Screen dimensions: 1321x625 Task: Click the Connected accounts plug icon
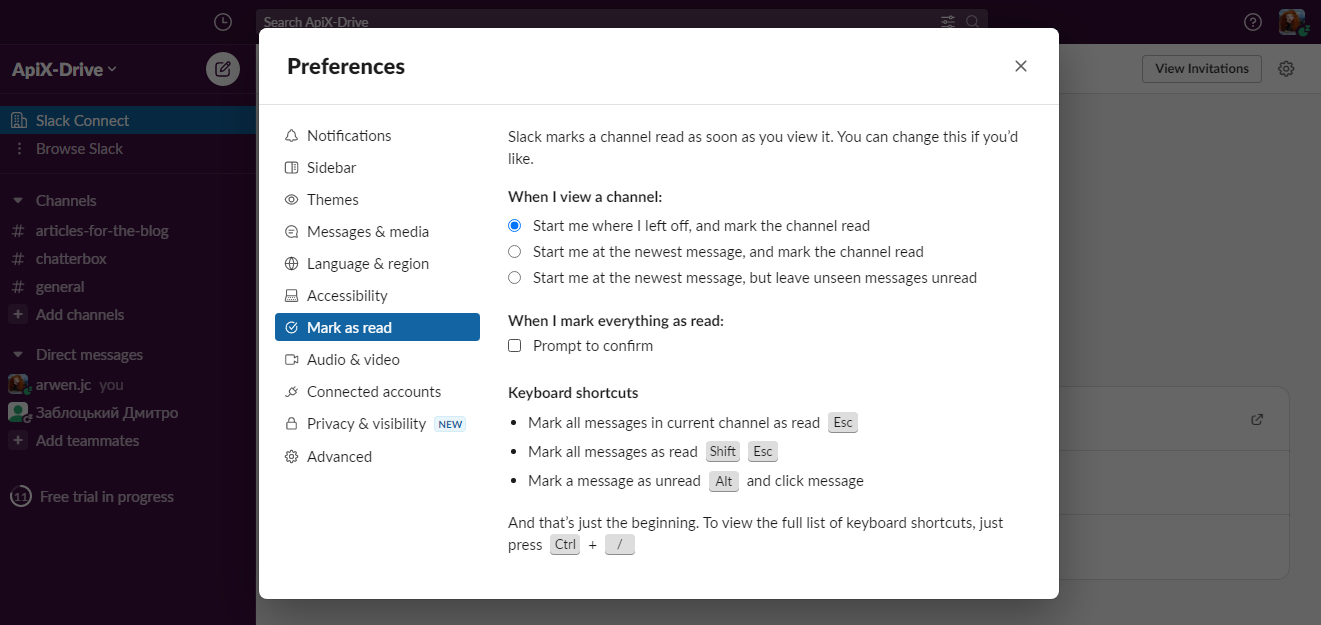pyautogui.click(x=291, y=391)
